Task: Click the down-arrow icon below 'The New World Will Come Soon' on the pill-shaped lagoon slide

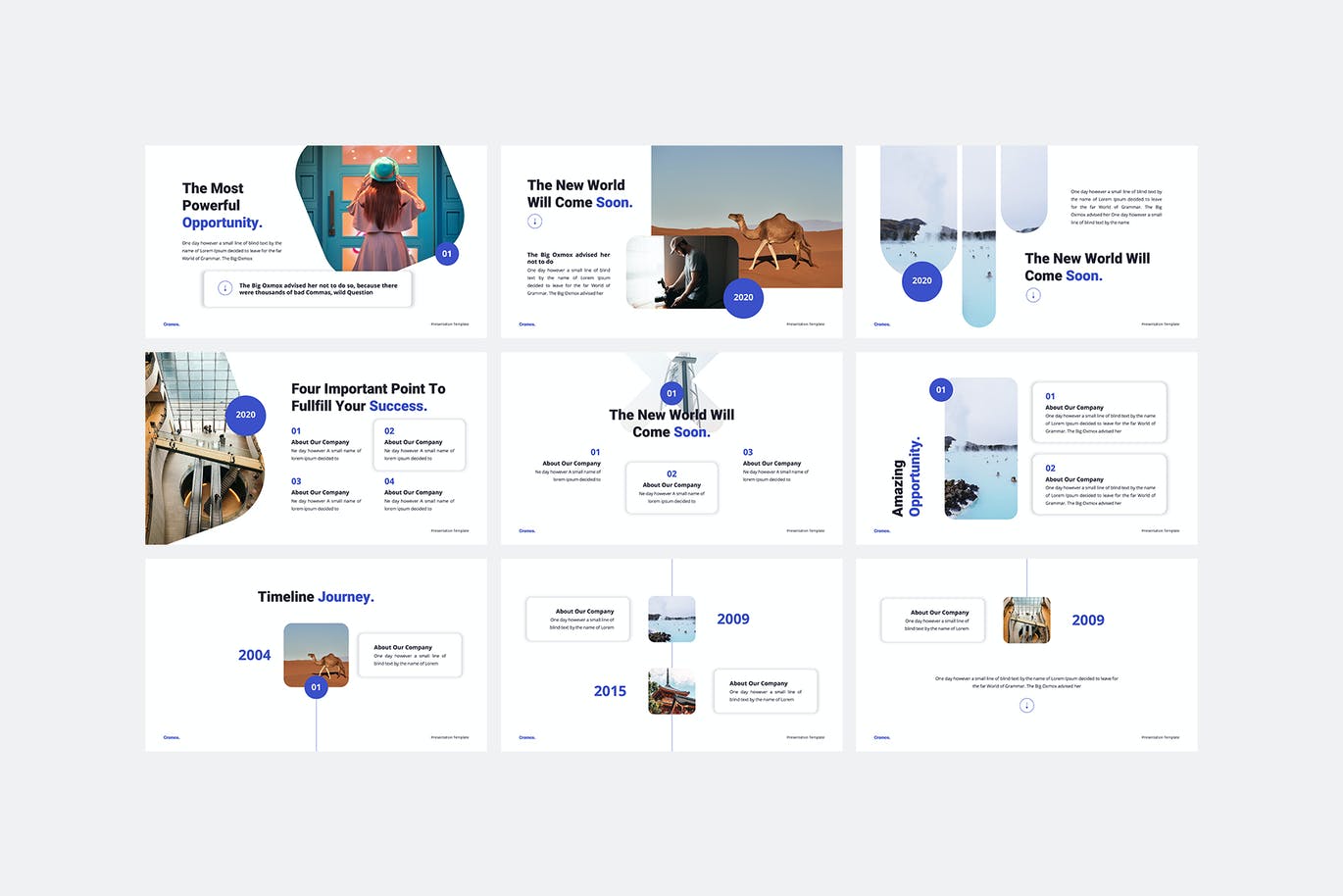Action: coord(1033,295)
